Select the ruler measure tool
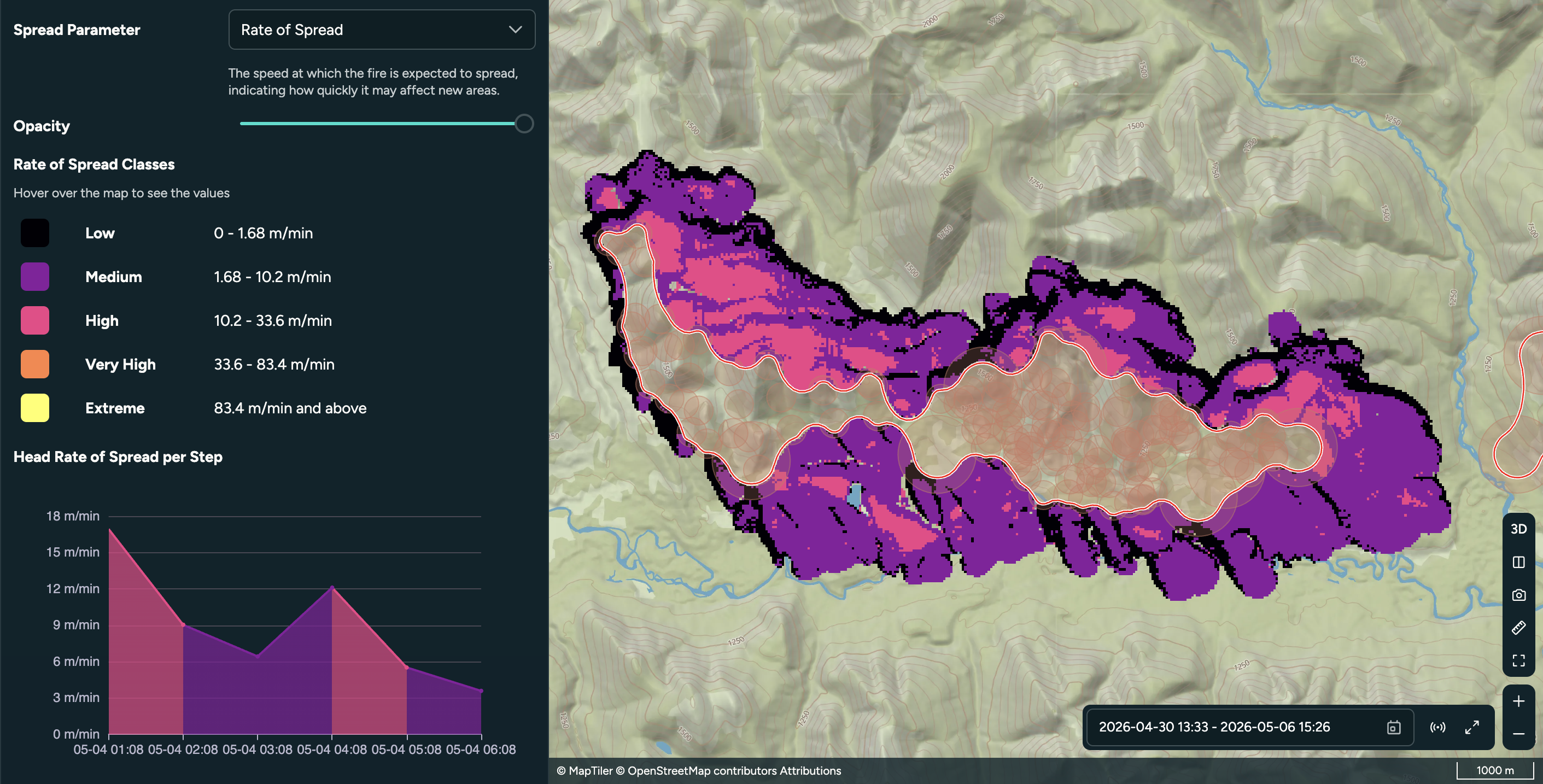This screenshot has height=784, width=1543. point(1518,628)
